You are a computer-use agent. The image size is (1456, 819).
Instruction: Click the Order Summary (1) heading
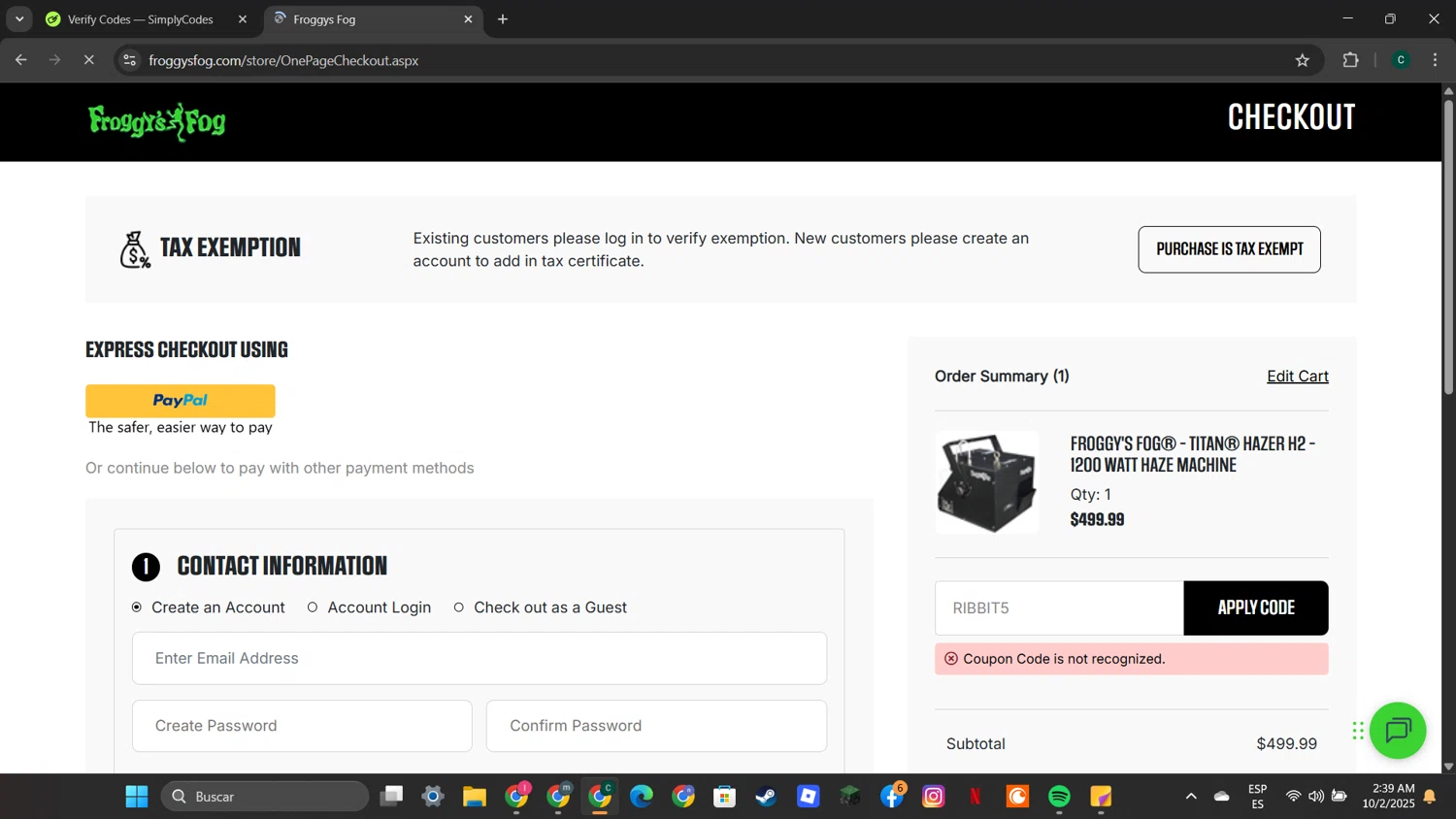[x=1002, y=377]
